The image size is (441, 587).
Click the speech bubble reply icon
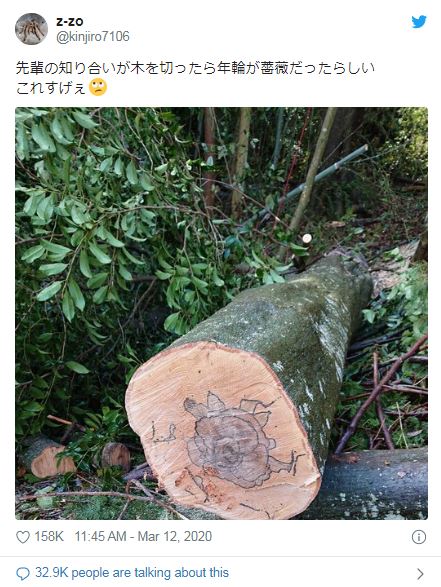click(x=23, y=573)
